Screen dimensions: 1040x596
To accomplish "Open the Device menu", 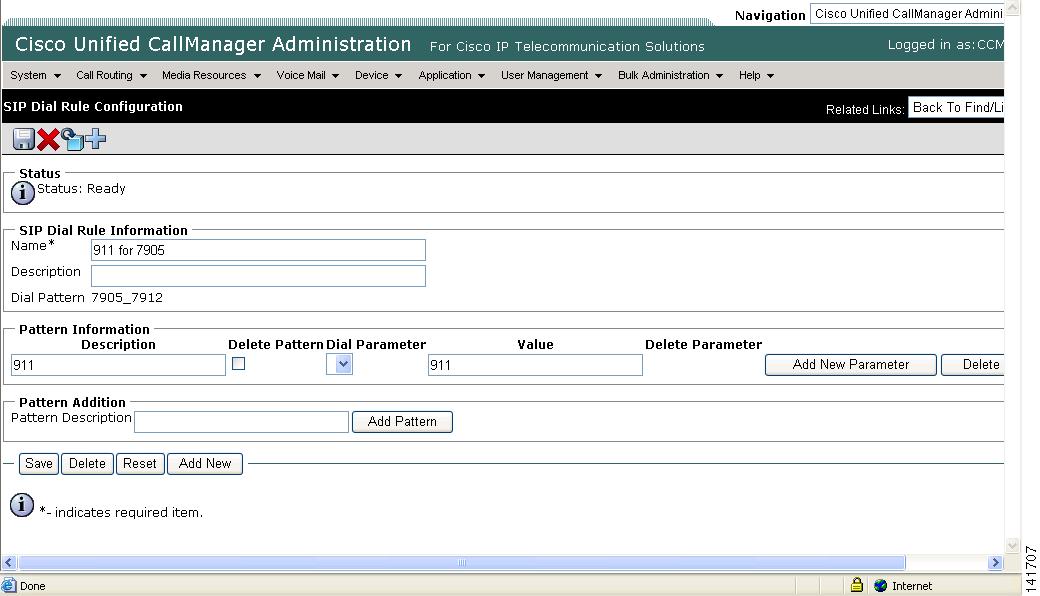I will click(x=378, y=76).
